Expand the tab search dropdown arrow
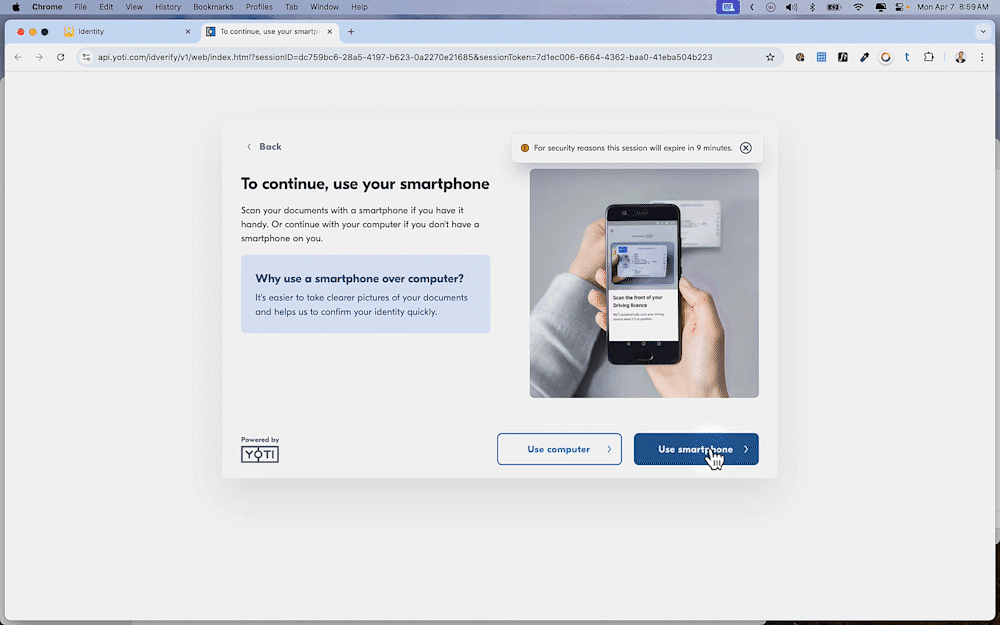Screen dimensions: 1000x625 pos(981,31)
